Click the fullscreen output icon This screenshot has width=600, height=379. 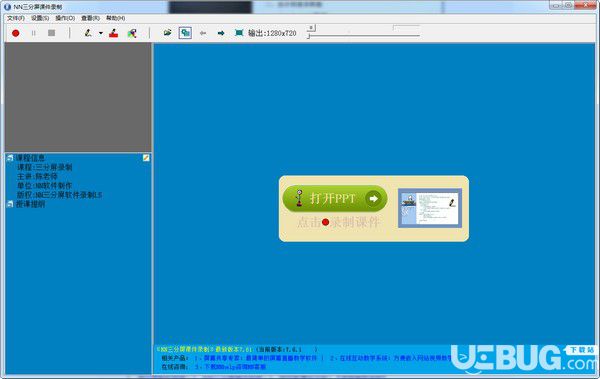point(239,33)
